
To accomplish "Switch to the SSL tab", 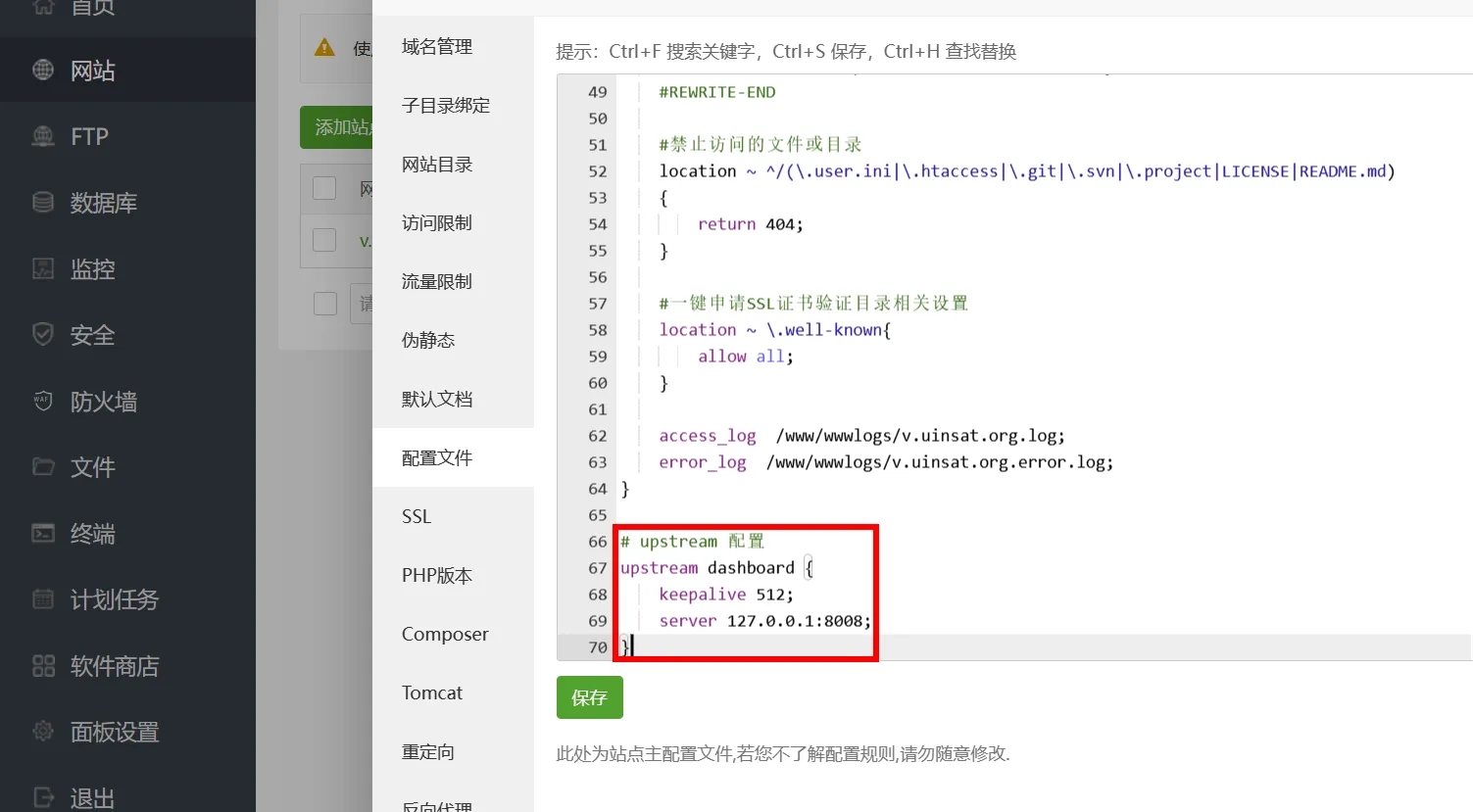I will (x=417, y=516).
